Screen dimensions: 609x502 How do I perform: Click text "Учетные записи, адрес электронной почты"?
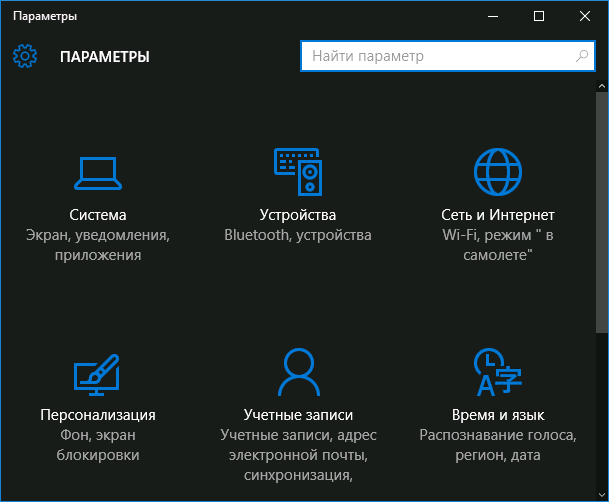point(298,445)
